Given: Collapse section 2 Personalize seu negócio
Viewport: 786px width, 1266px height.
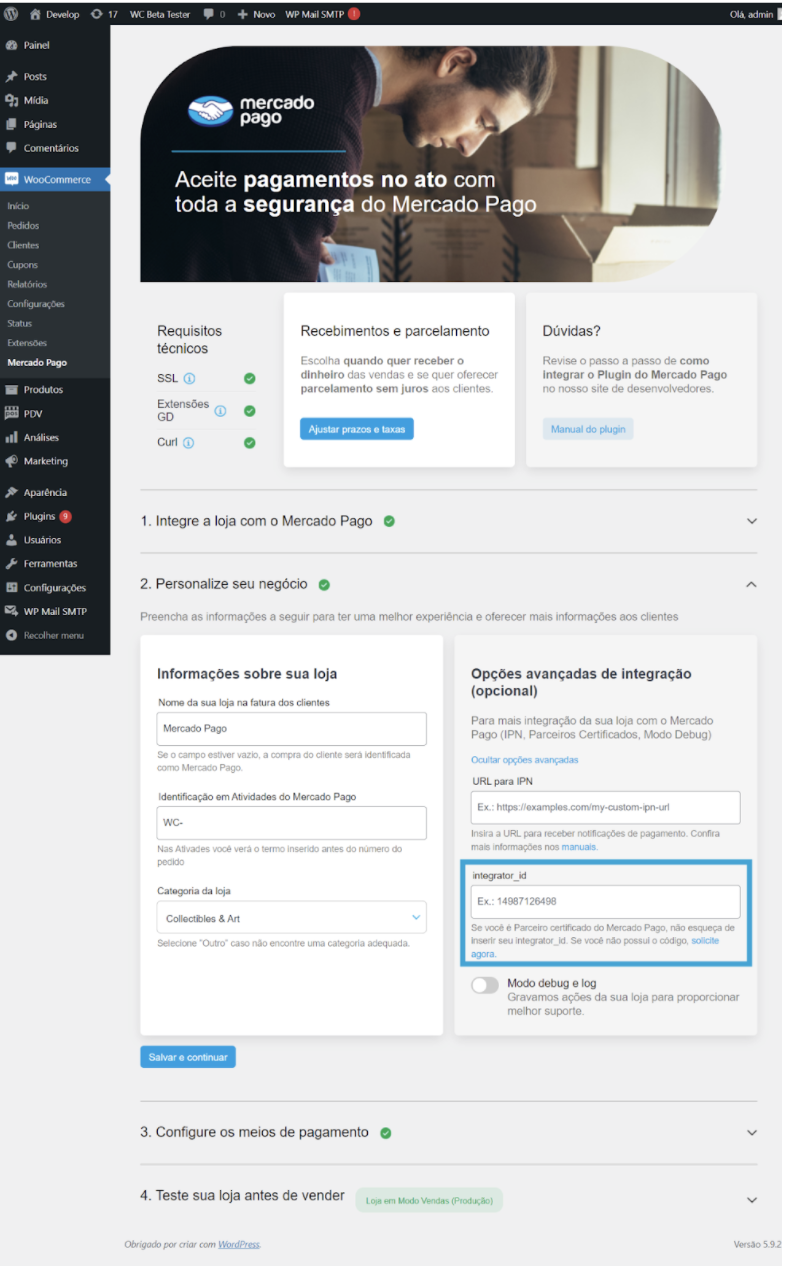Looking at the screenshot, I should (752, 584).
